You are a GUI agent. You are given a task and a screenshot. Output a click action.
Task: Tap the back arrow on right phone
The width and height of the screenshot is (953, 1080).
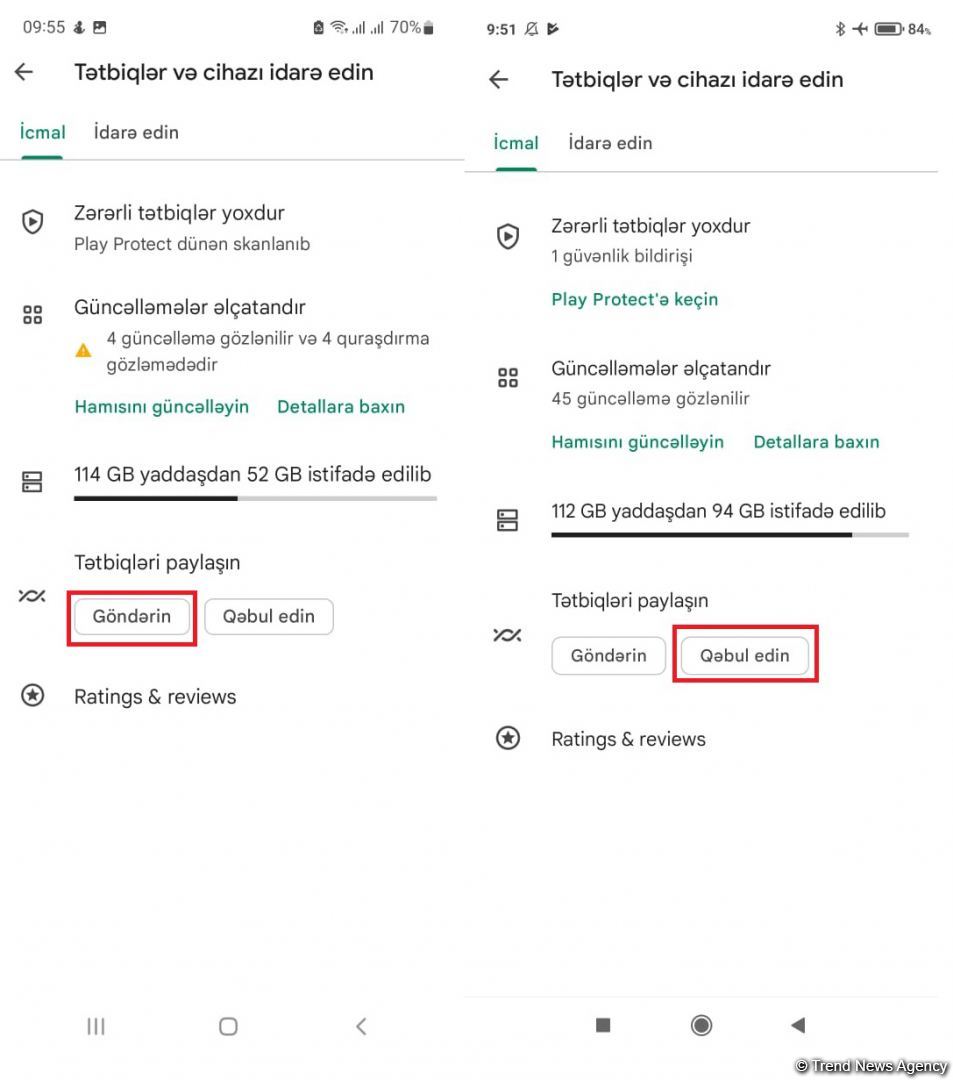[x=499, y=80]
